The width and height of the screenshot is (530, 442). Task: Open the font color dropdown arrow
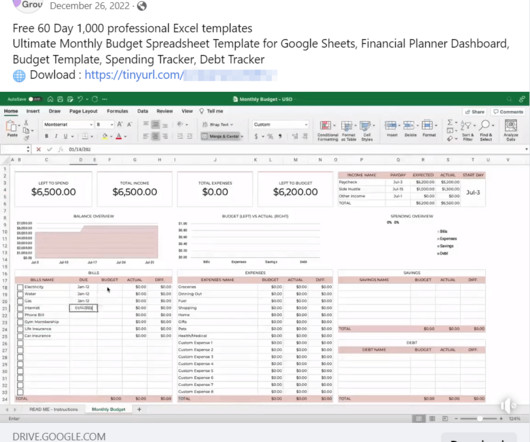point(125,137)
